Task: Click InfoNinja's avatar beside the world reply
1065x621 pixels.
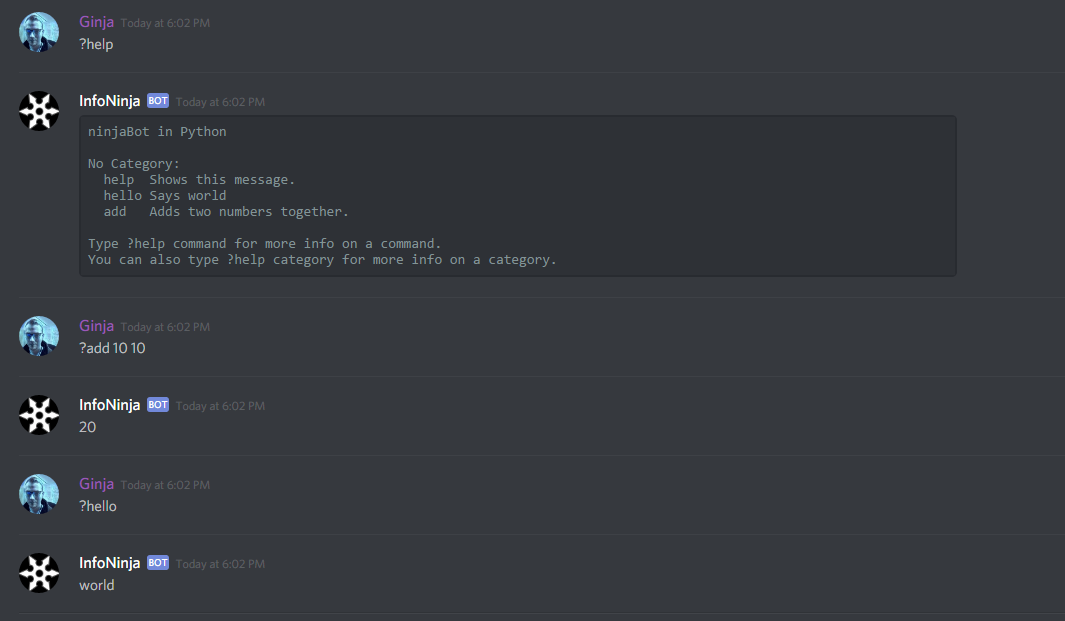Action: [x=39, y=573]
